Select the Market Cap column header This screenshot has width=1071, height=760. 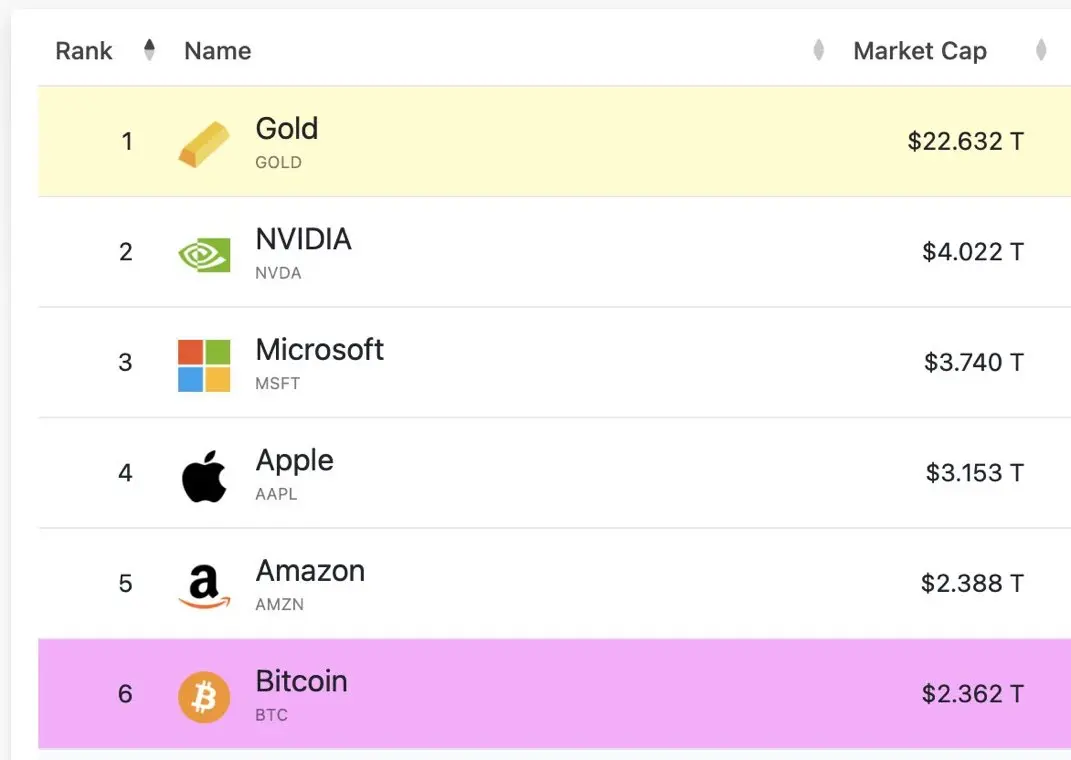point(920,51)
